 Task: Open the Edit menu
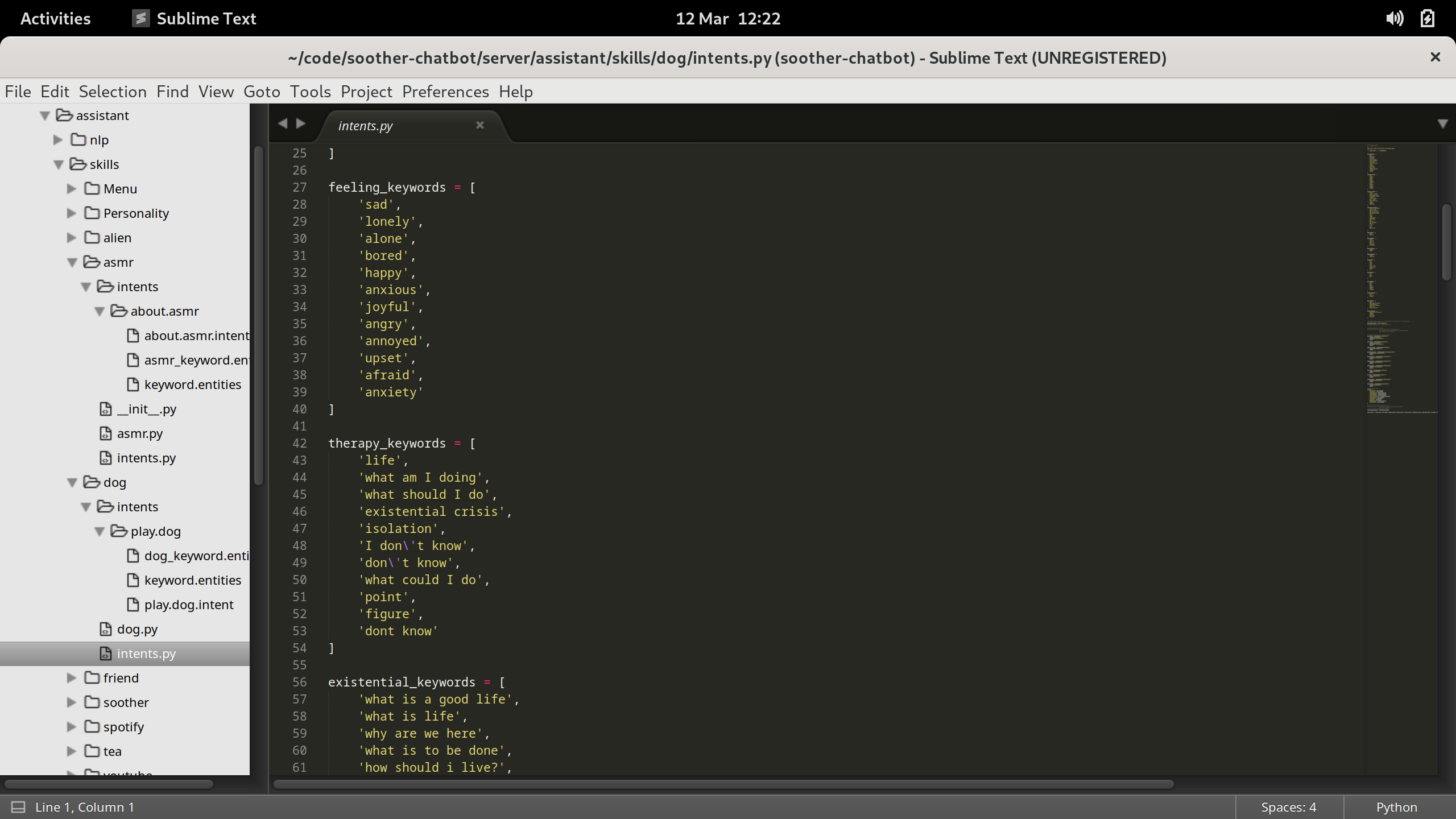pyautogui.click(x=54, y=91)
